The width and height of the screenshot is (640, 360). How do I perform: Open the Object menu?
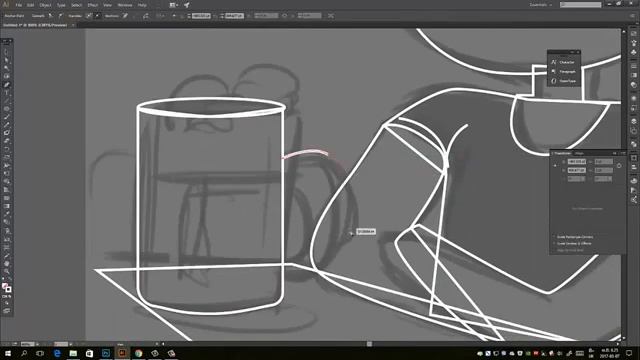(x=45, y=5)
